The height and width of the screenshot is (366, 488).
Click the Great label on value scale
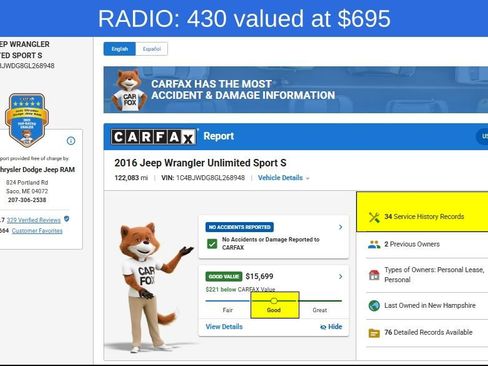pos(320,310)
